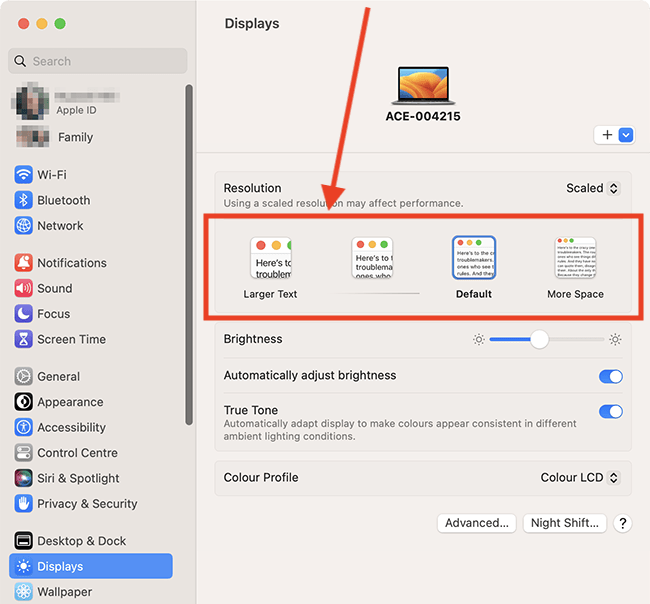650x604 pixels.
Task: Toggle Automatically adjust brightness switch
Action: point(611,376)
